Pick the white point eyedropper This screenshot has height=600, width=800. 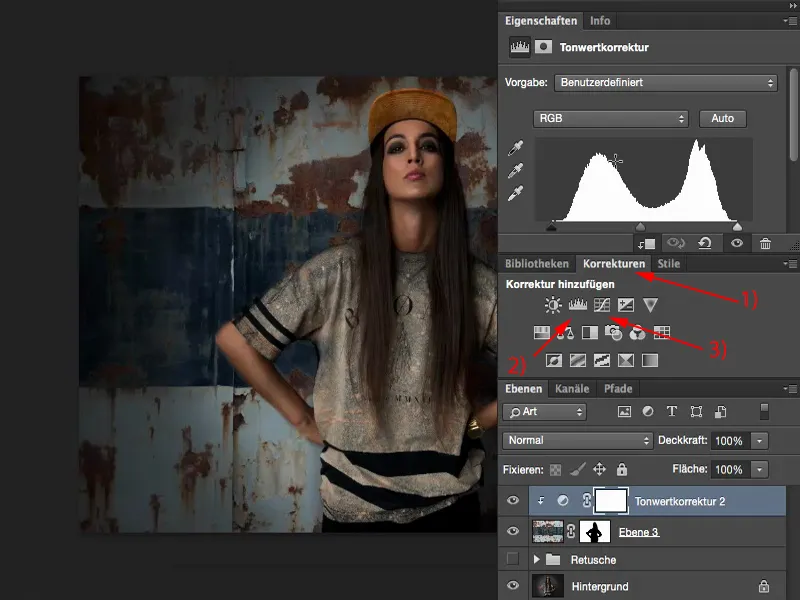(x=515, y=193)
